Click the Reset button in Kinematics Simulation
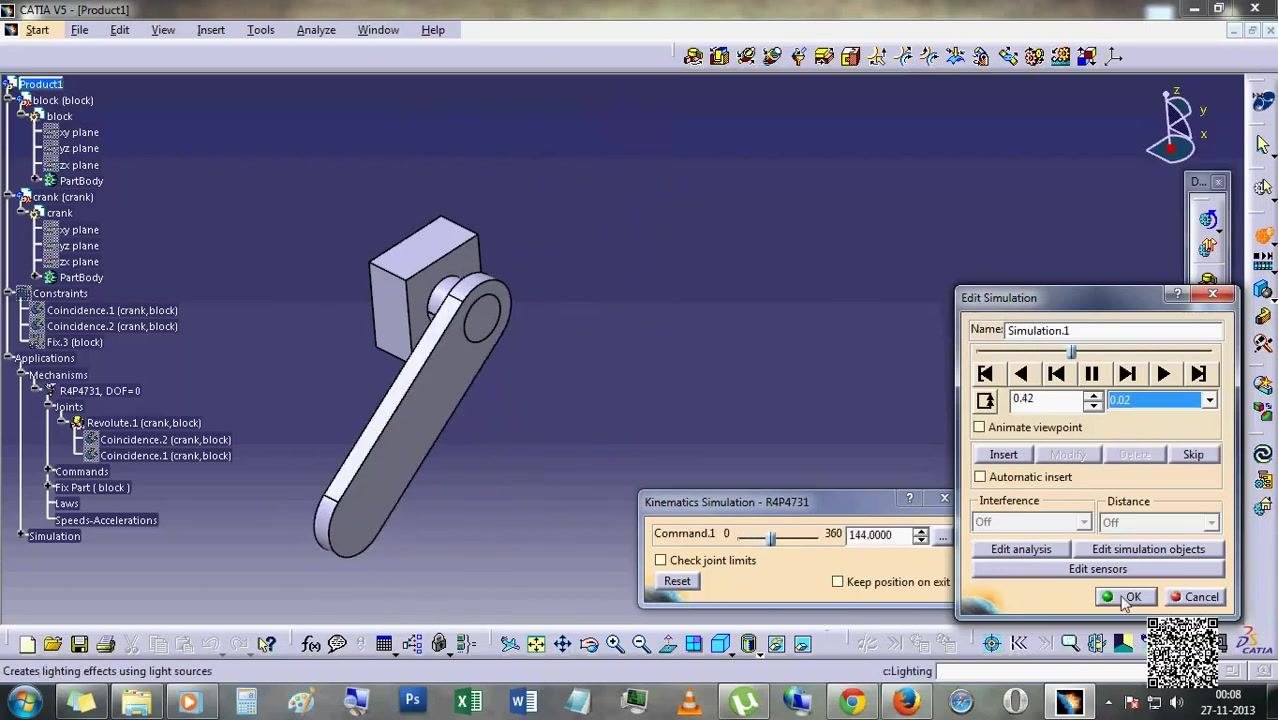This screenshot has width=1278, height=720. click(677, 582)
